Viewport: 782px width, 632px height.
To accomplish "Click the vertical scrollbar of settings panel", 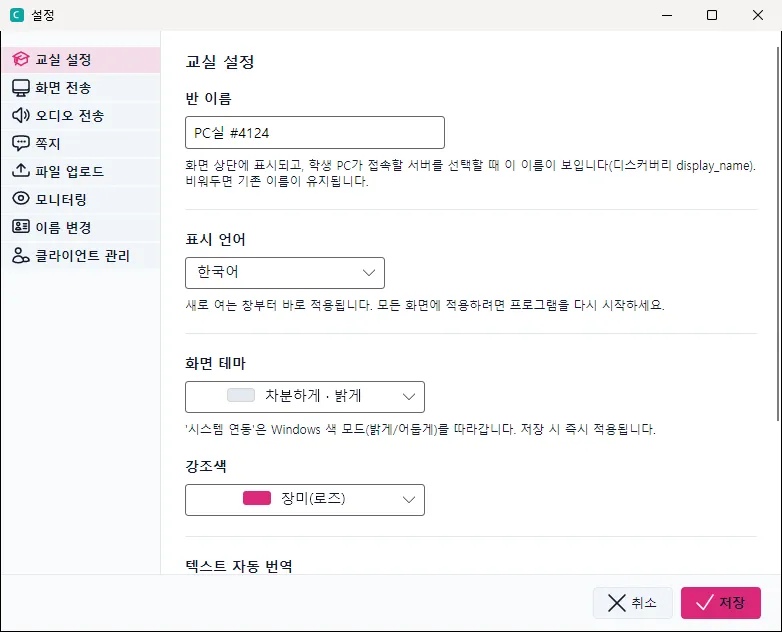I will [779, 234].
